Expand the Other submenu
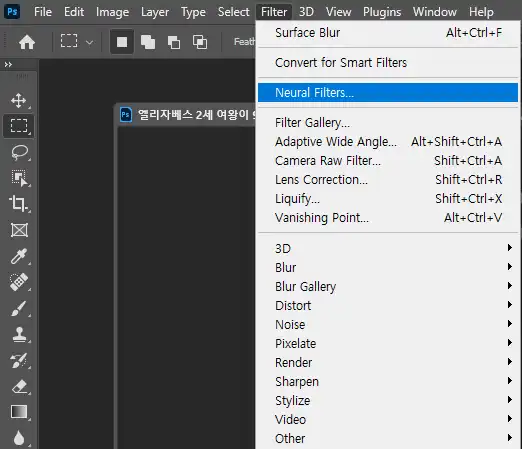The image size is (522, 449). point(388,438)
